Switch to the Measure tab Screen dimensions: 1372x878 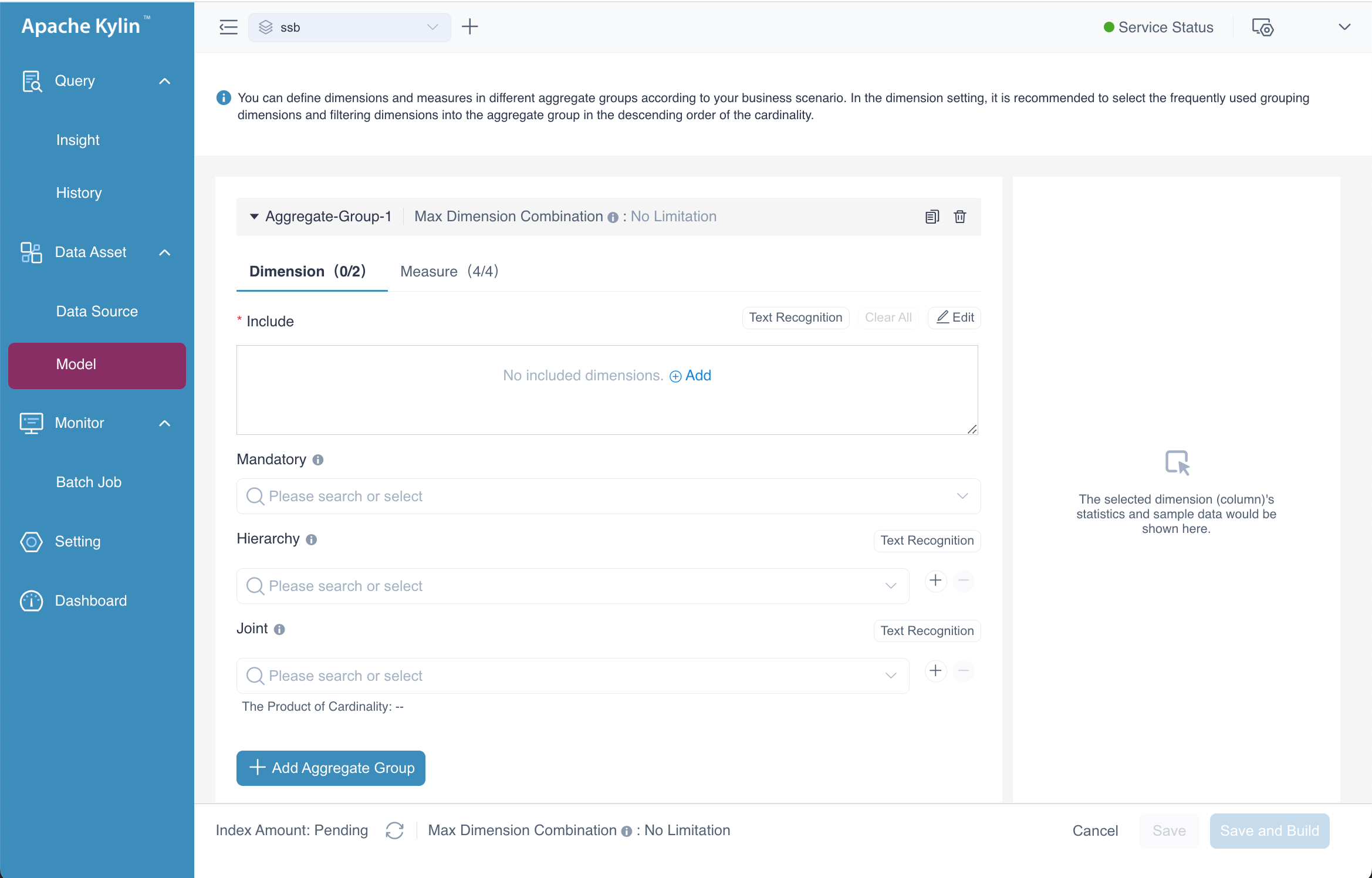450,271
